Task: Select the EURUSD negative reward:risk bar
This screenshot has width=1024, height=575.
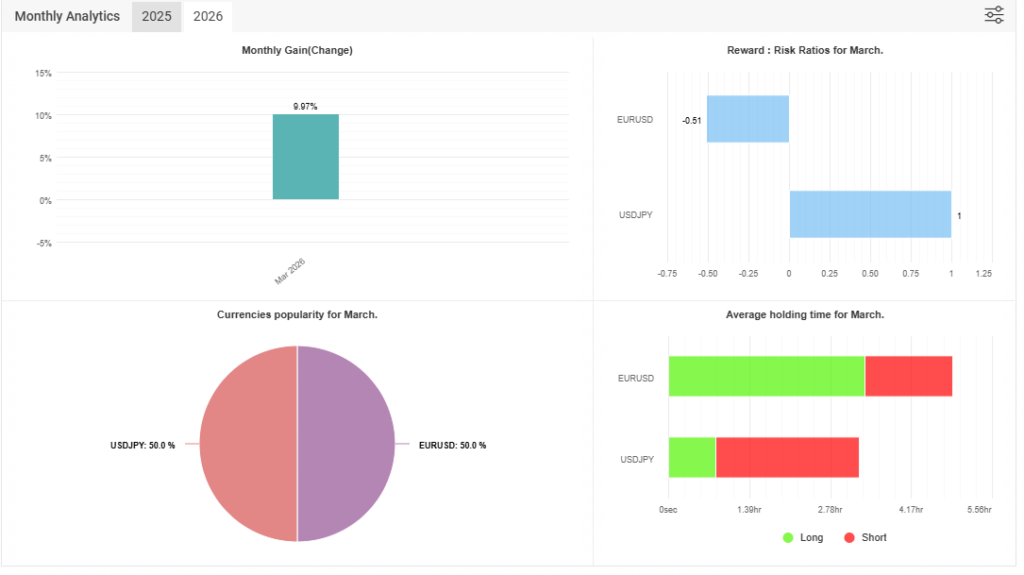Action: (x=748, y=119)
